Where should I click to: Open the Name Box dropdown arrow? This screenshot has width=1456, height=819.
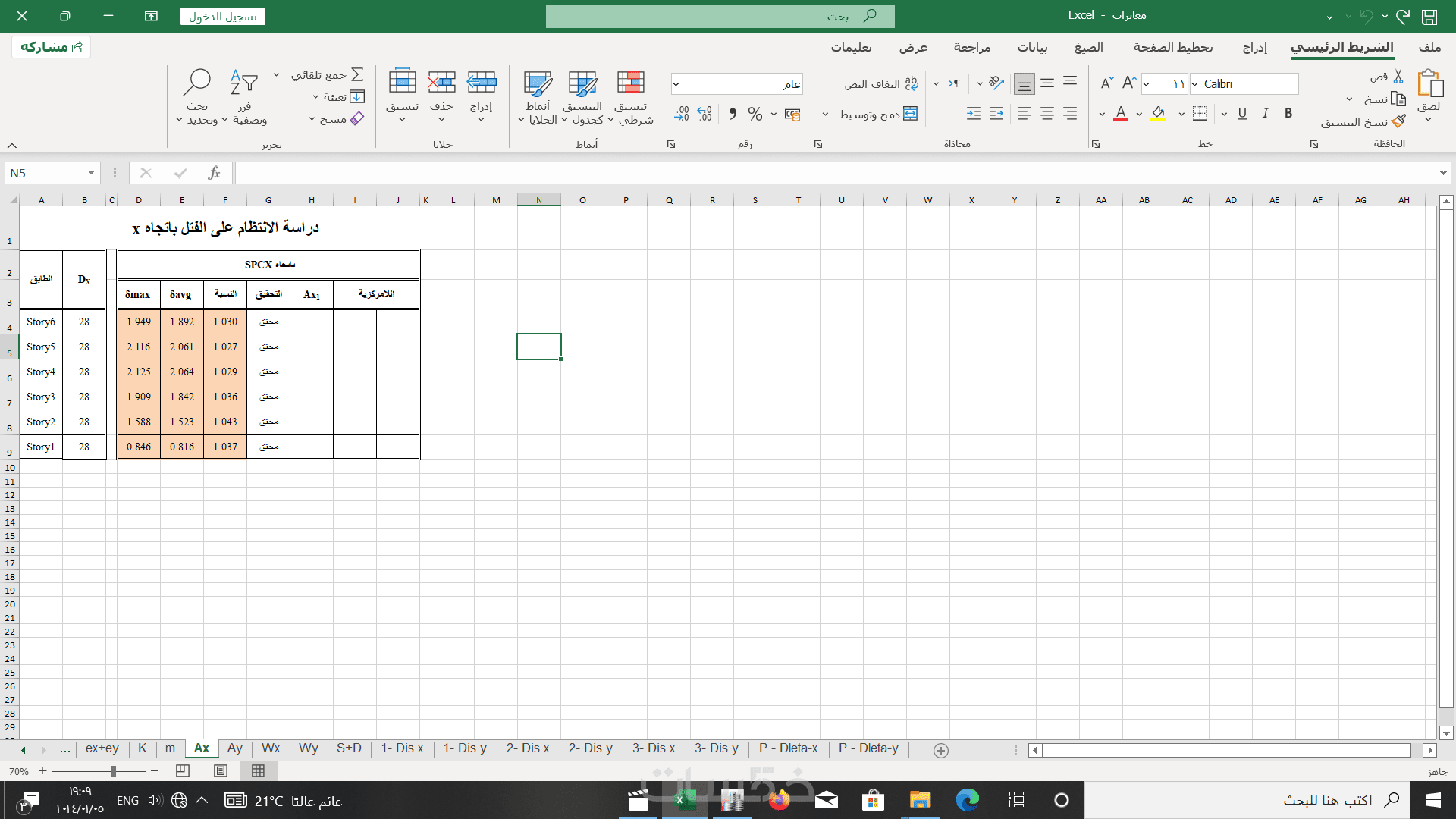point(91,174)
